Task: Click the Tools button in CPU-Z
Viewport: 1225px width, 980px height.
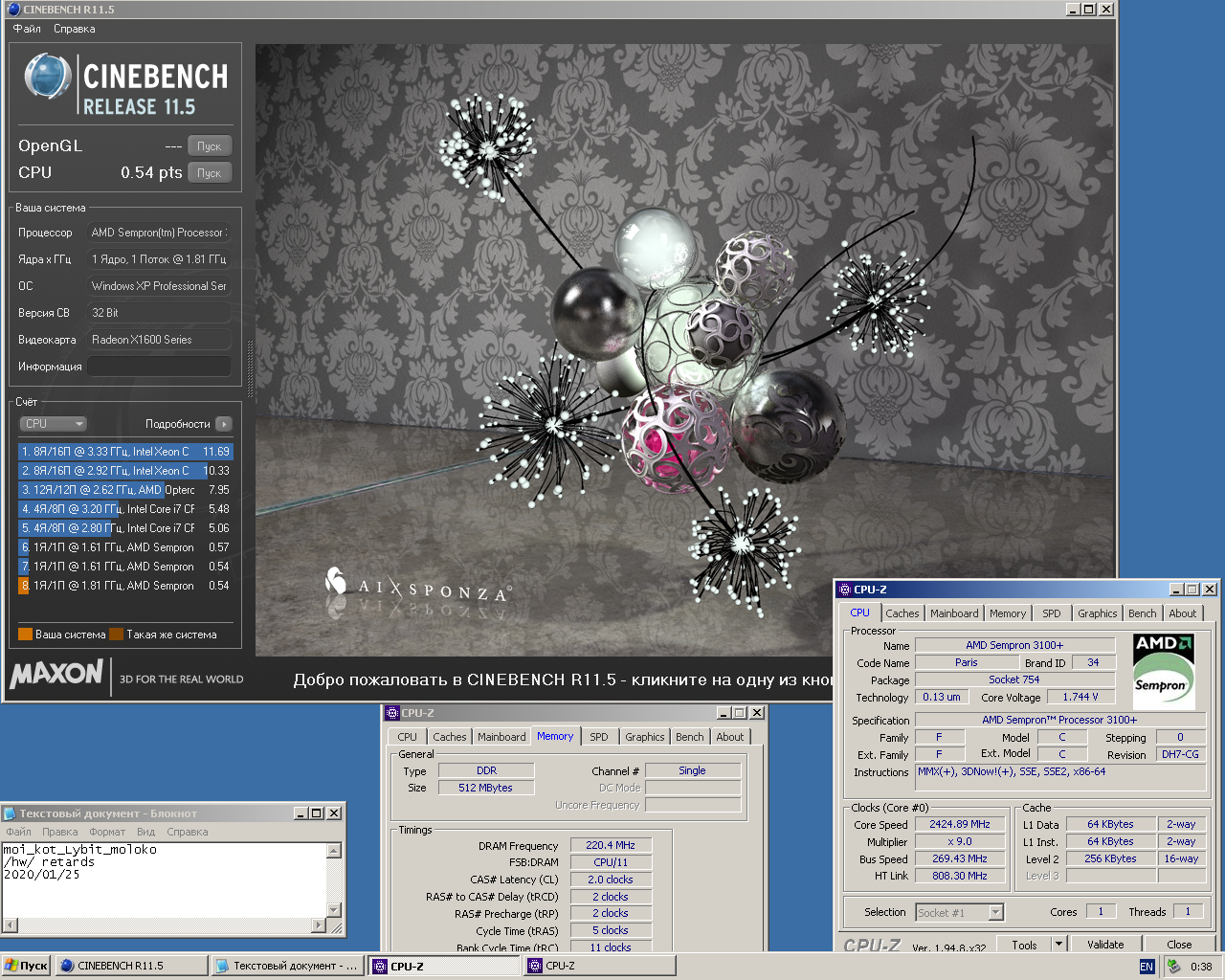Action: click(1024, 945)
